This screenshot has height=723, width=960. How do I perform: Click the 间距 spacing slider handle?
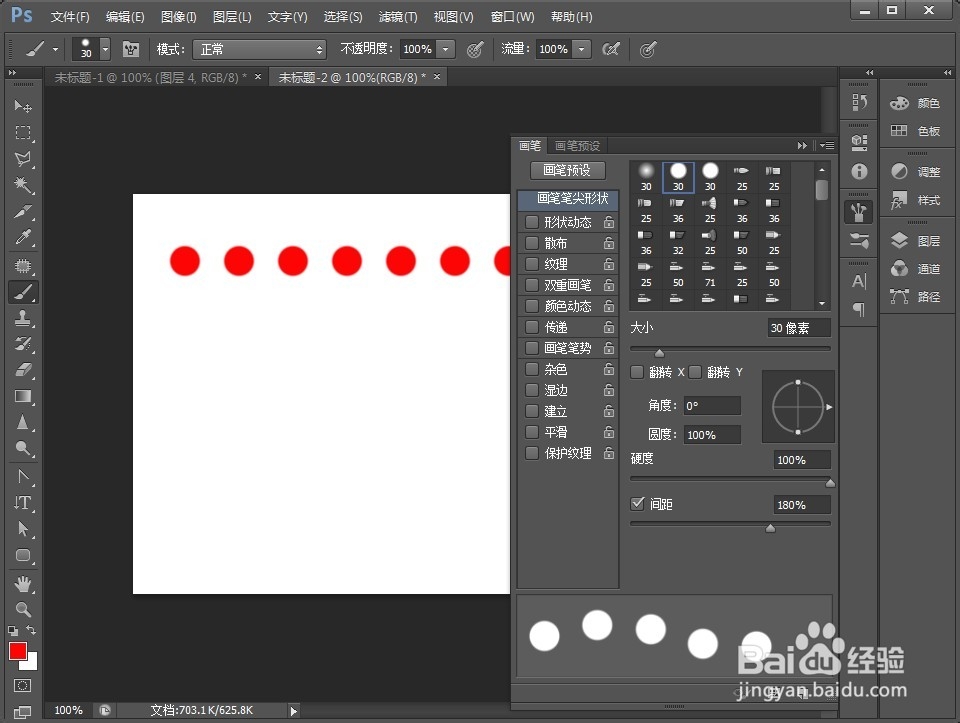(770, 528)
